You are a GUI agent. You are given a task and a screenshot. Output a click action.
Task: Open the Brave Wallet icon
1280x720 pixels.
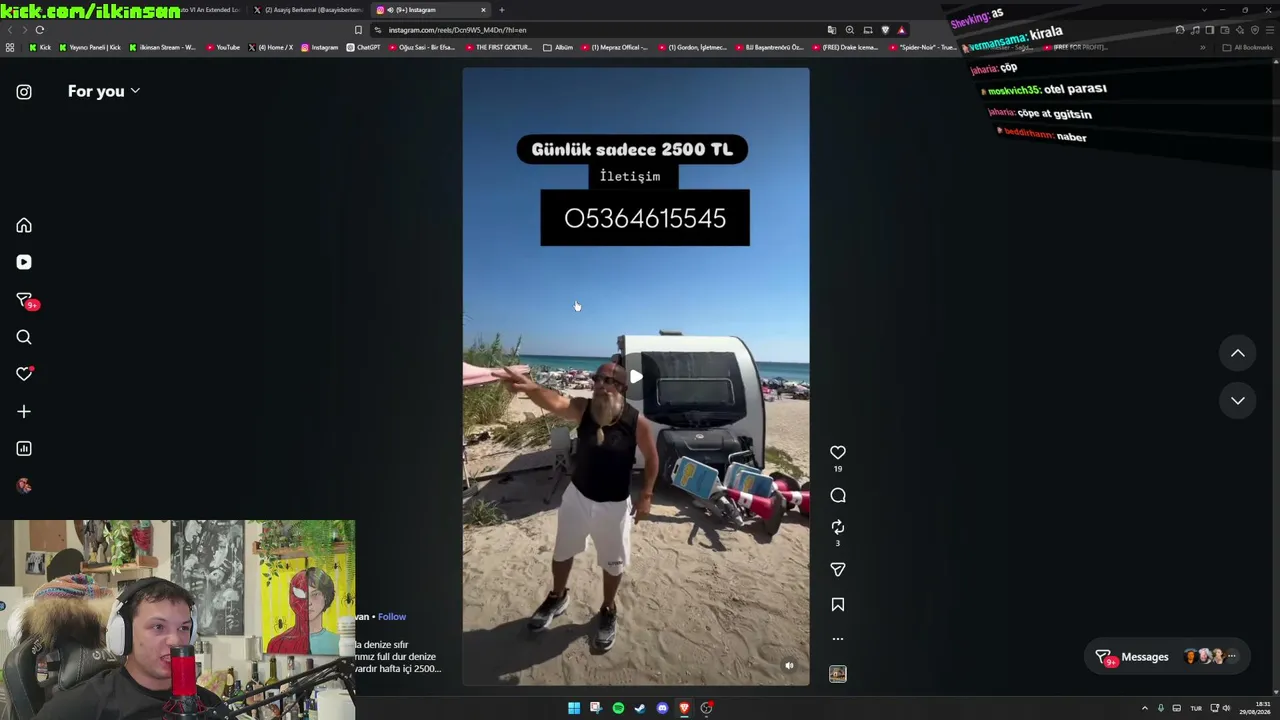coord(1225,30)
